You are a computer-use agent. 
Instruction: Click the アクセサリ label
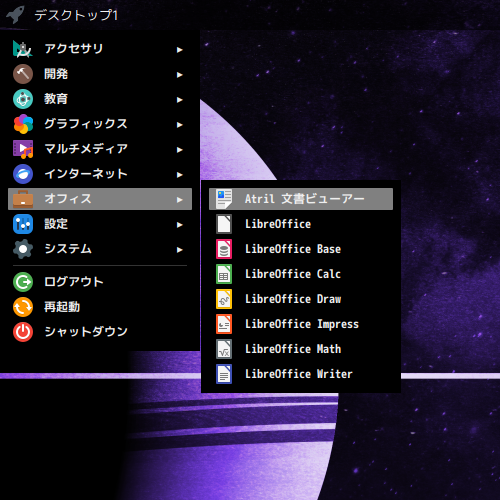tap(74, 49)
